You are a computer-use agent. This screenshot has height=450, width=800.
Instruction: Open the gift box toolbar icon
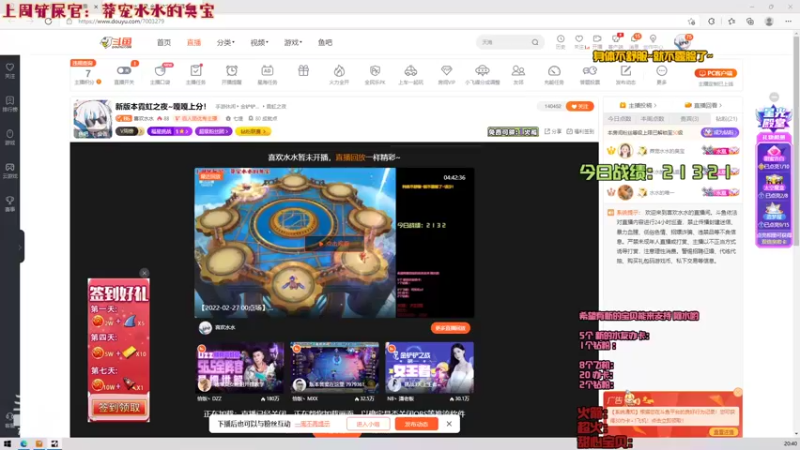click(x=304, y=71)
